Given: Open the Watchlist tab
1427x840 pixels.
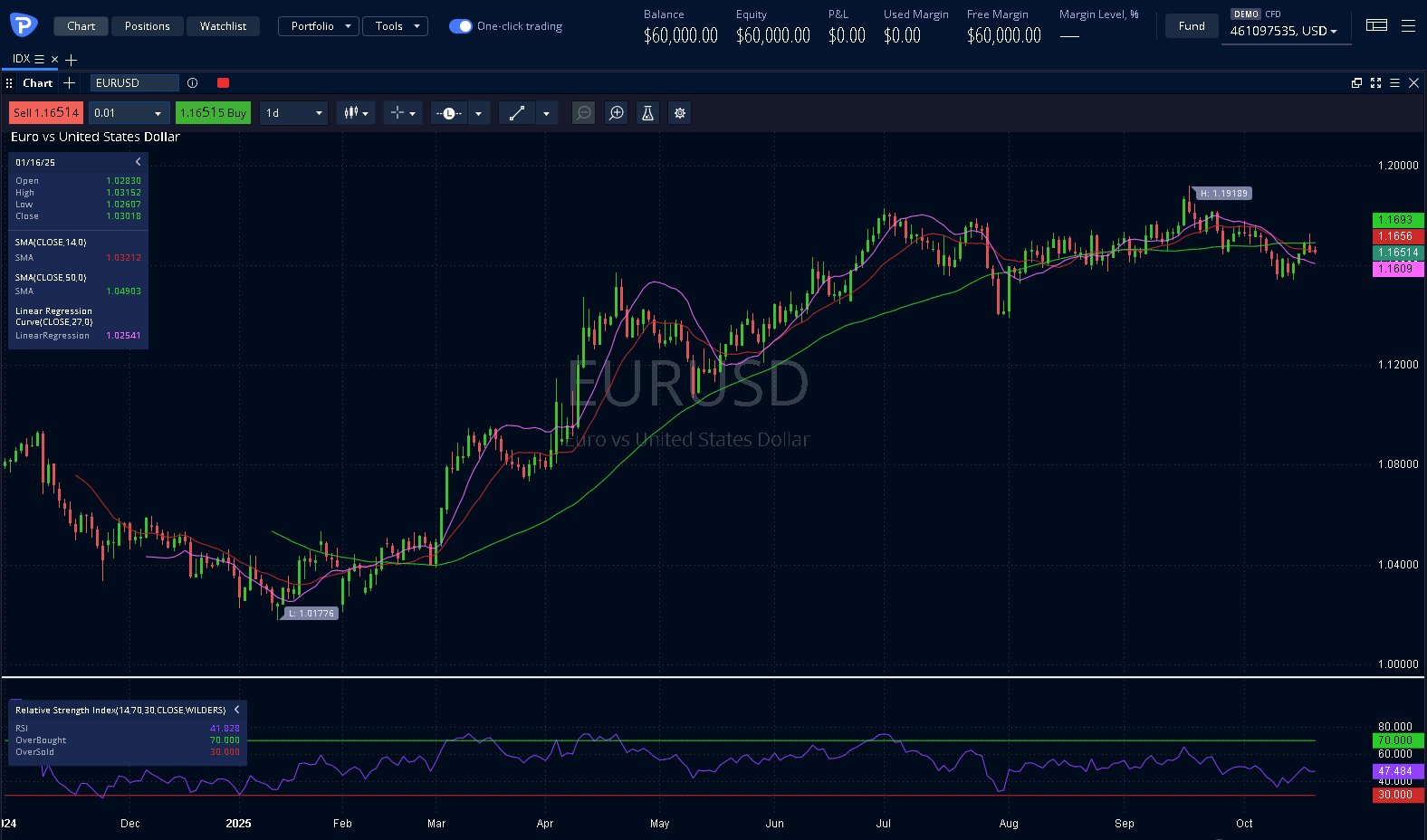Looking at the screenshot, I should (x=223, y=26).
